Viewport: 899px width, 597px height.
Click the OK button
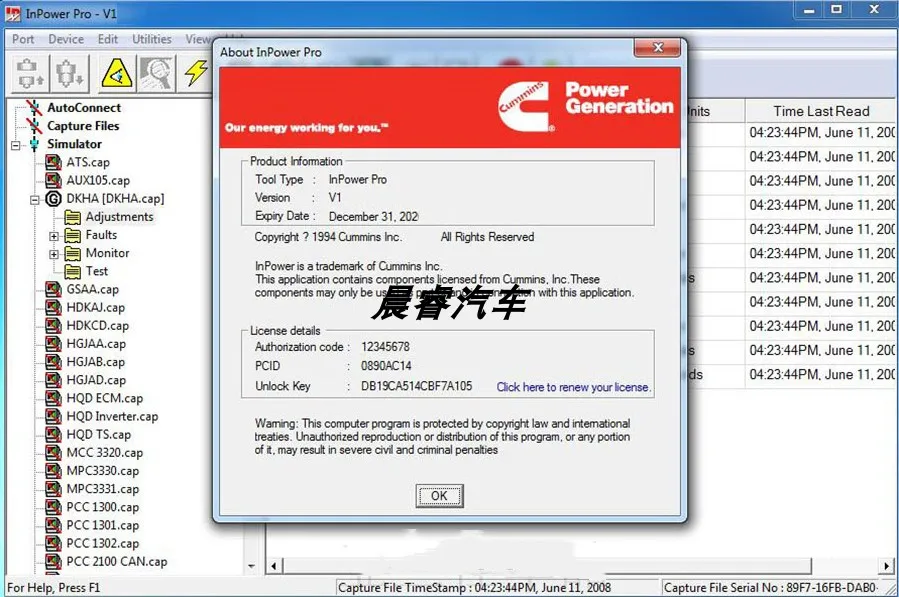[x=439, y=495]
